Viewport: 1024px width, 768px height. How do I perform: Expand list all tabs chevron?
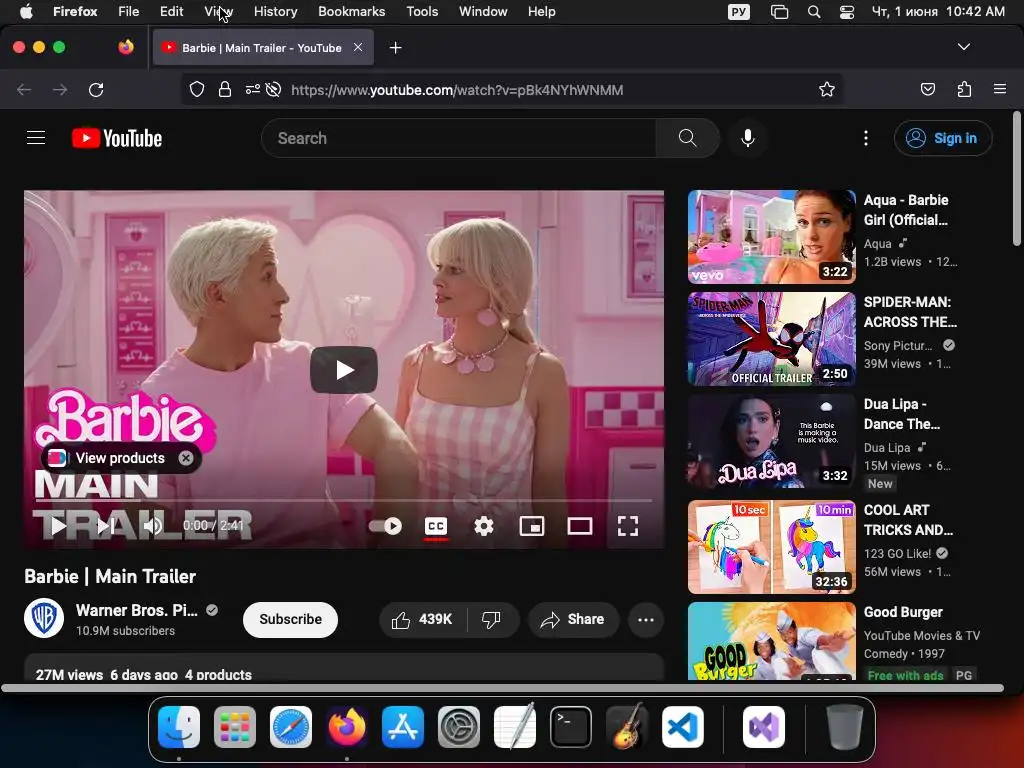click(964, 47)
